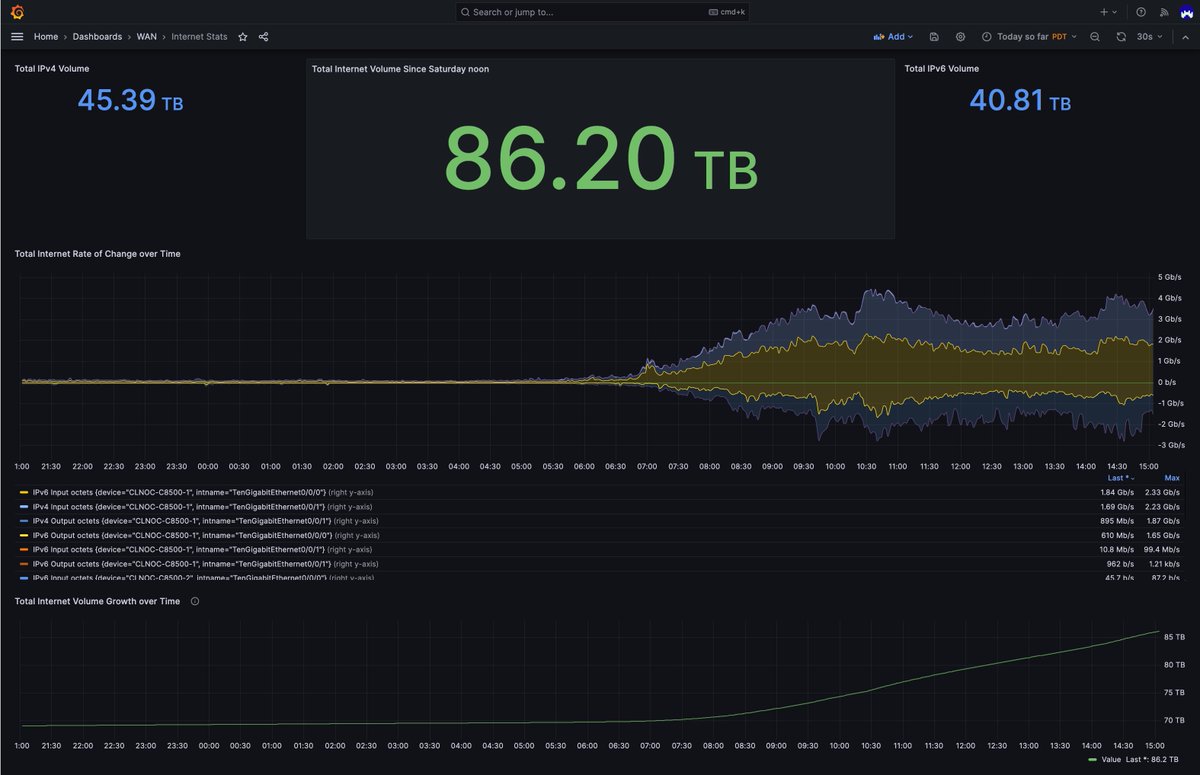Sort legend by Max column header
The image size is (1200, 775).
tap(1172, 478)
